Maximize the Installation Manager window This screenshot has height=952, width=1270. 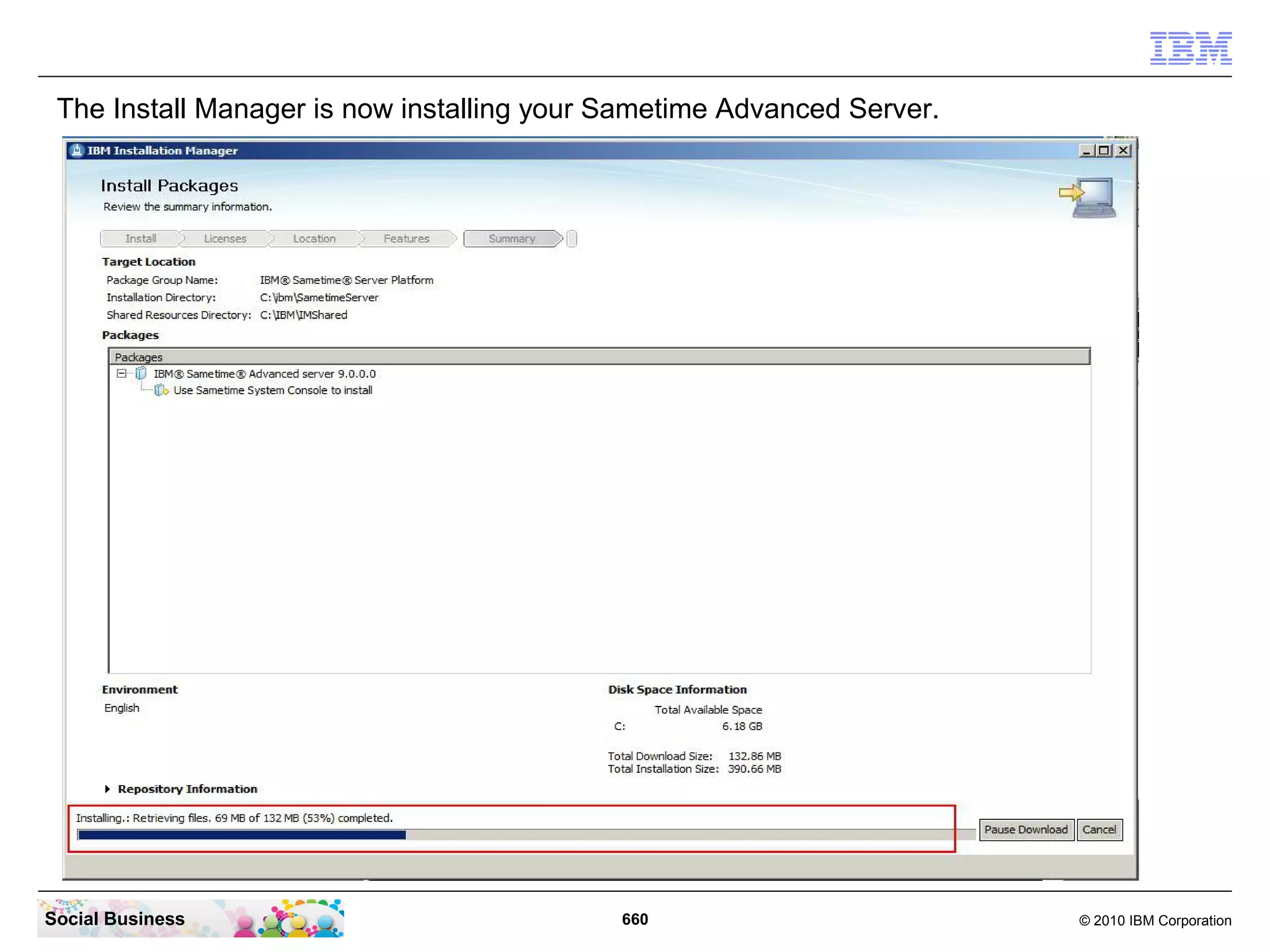1104,151
